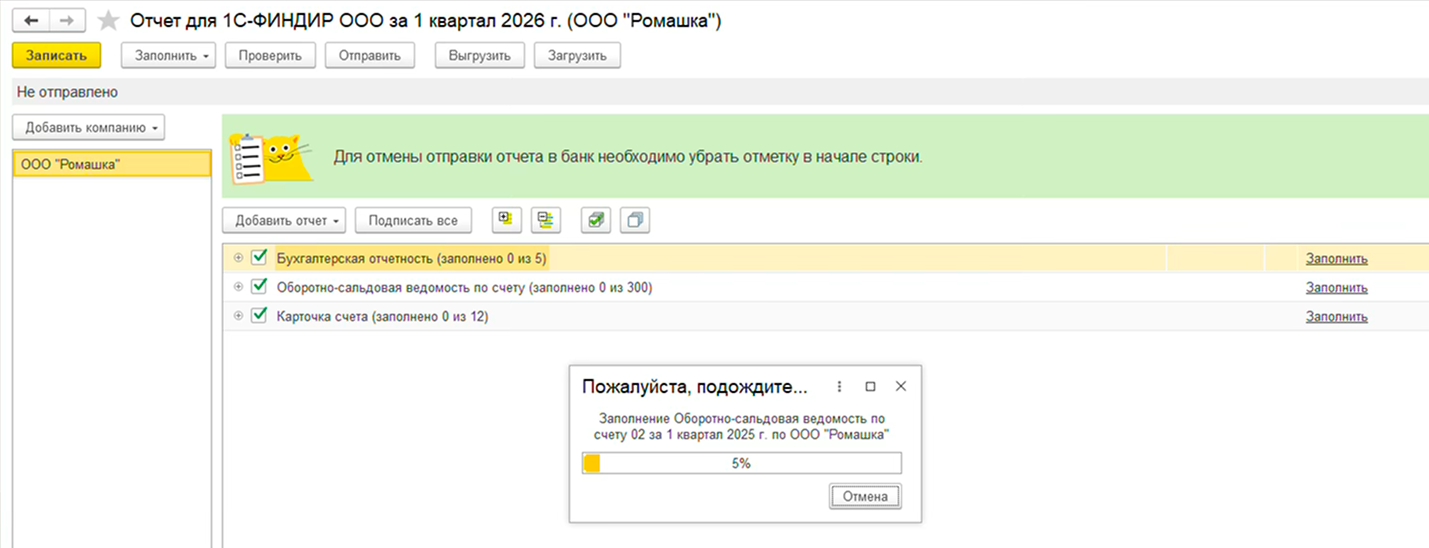
Task: Uncheck "Оборотно-сальдовая ведомость по счету" checkbox
Action: click(x=259, y=287)
